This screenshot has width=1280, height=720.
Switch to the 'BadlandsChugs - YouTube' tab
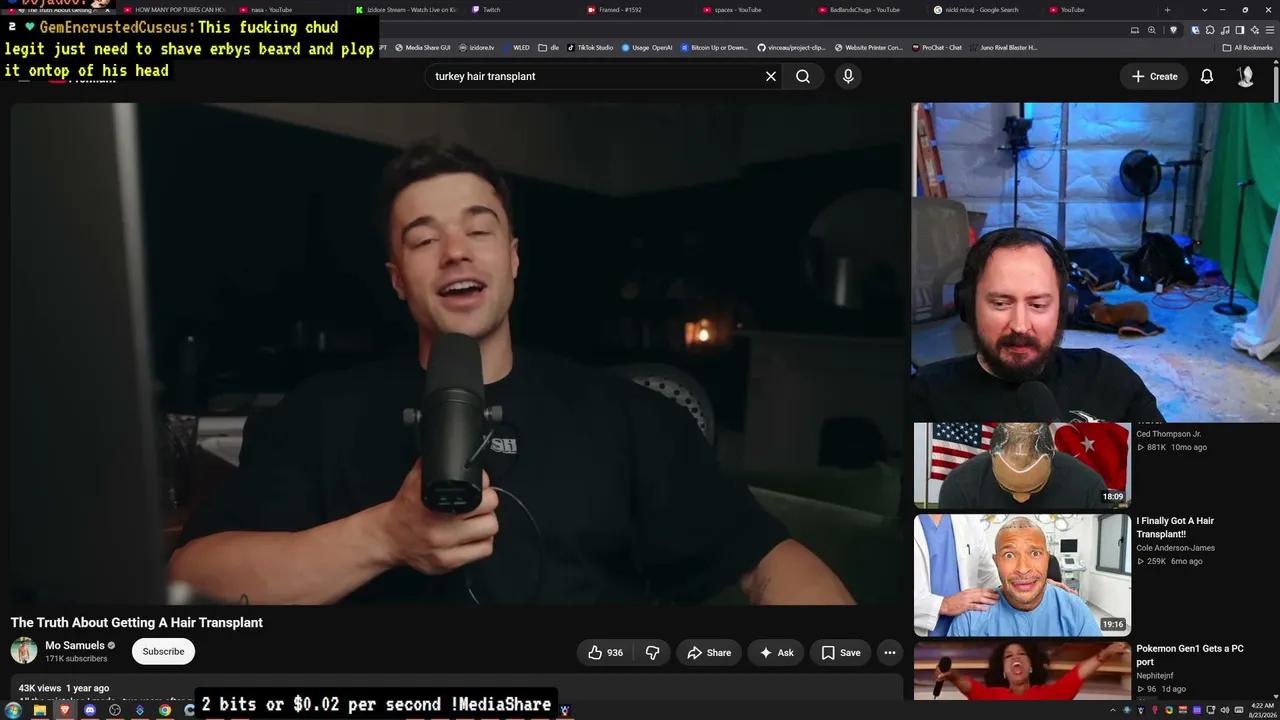(x=871, y=10)
